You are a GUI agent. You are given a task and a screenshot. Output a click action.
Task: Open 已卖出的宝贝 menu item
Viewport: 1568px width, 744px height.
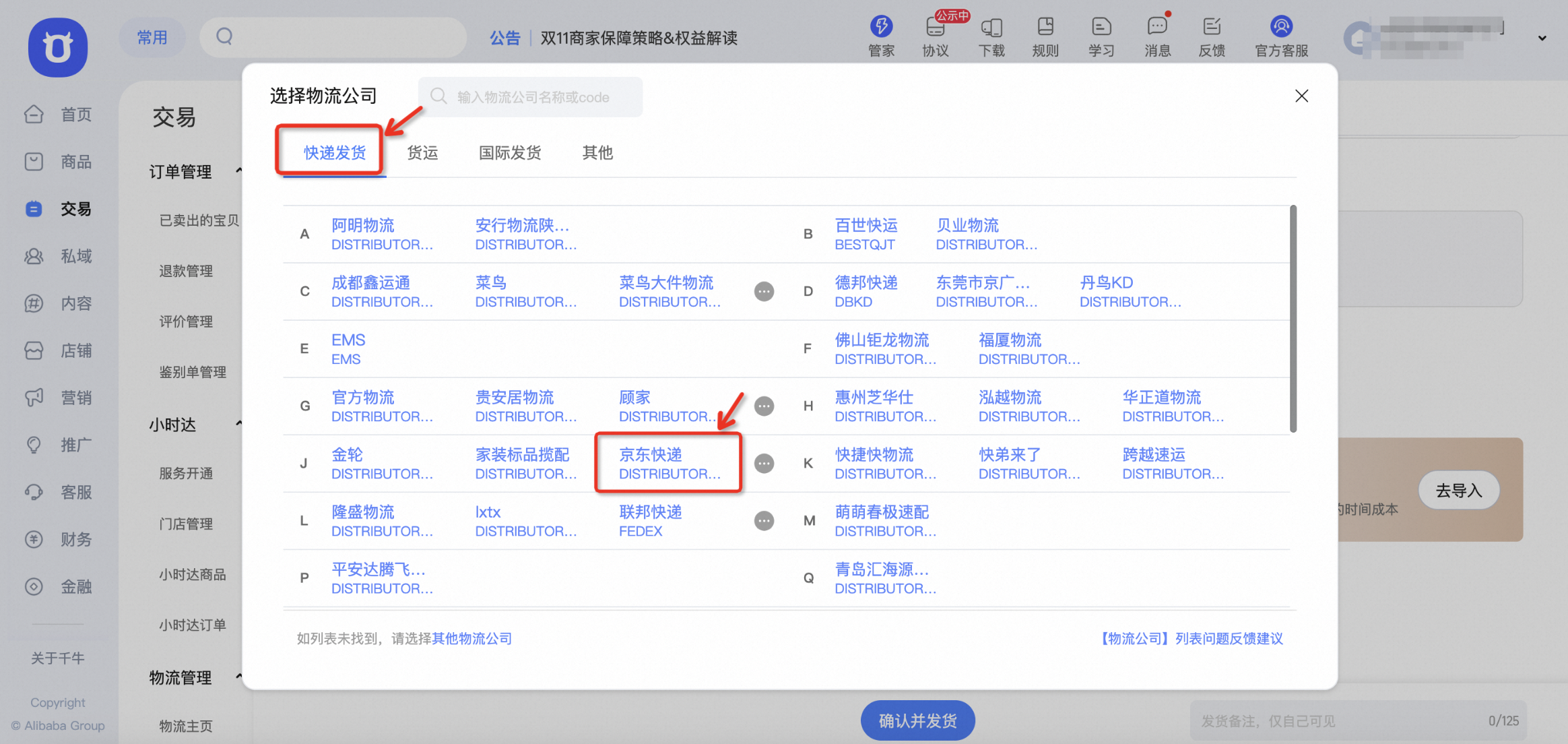point(199,220)
